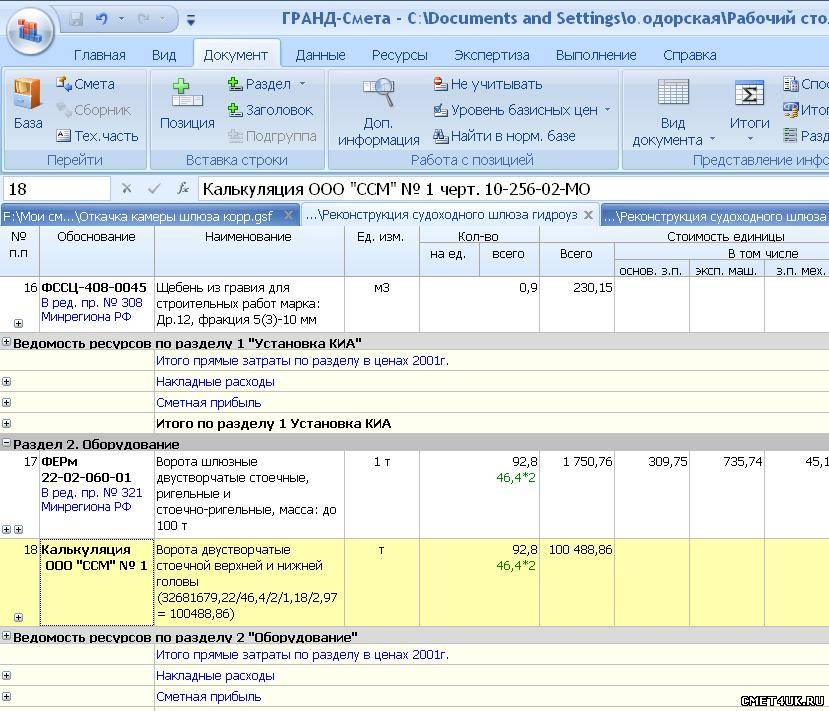Click Не учитывать in the ribbon
The image size is (829, 711).
pos(487,84)
